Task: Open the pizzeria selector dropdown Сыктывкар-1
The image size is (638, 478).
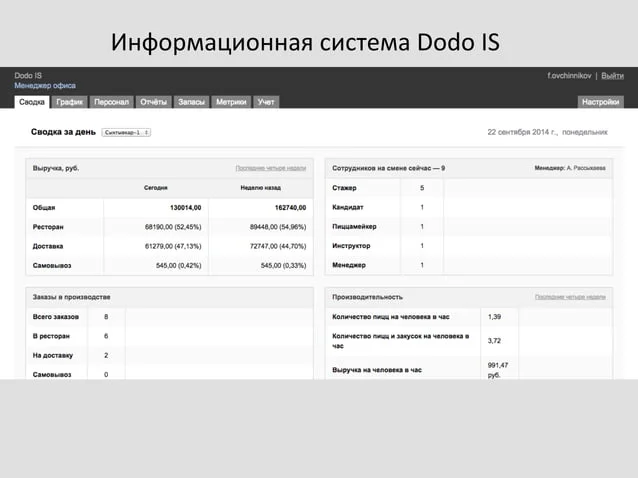Action: click(x=126, y=132)
